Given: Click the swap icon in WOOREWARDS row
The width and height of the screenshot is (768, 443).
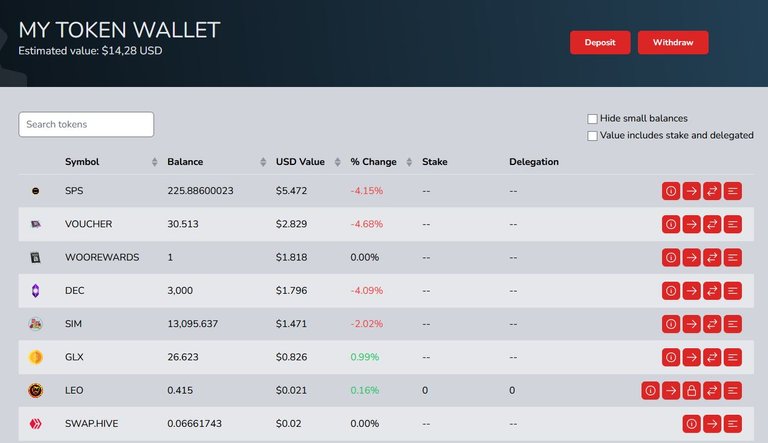Looking at the screenshot, I should point(712,258).
